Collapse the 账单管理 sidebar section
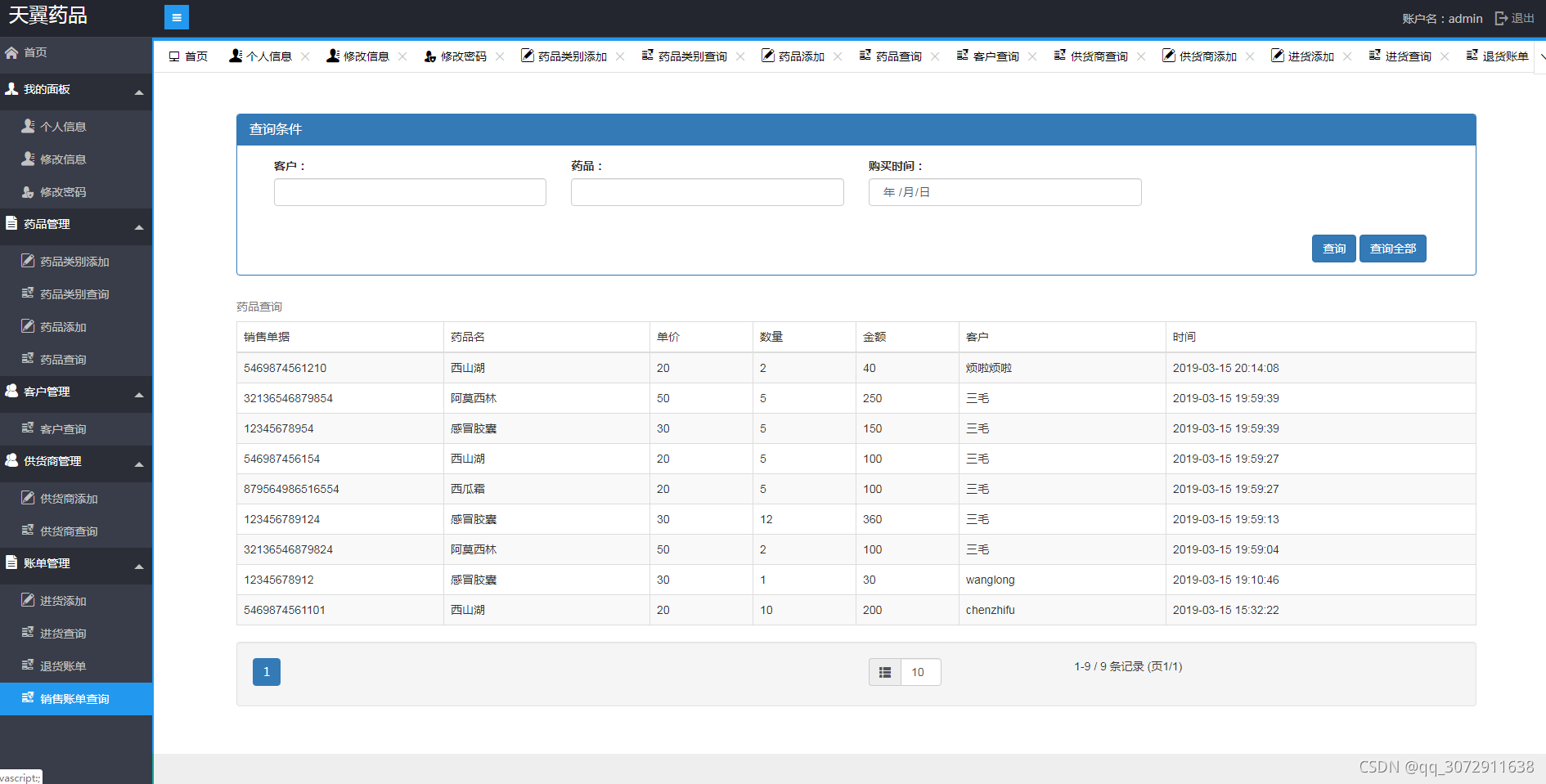Image resolution: width=1546 pixels, height=784 pixels. pos(139,566)
